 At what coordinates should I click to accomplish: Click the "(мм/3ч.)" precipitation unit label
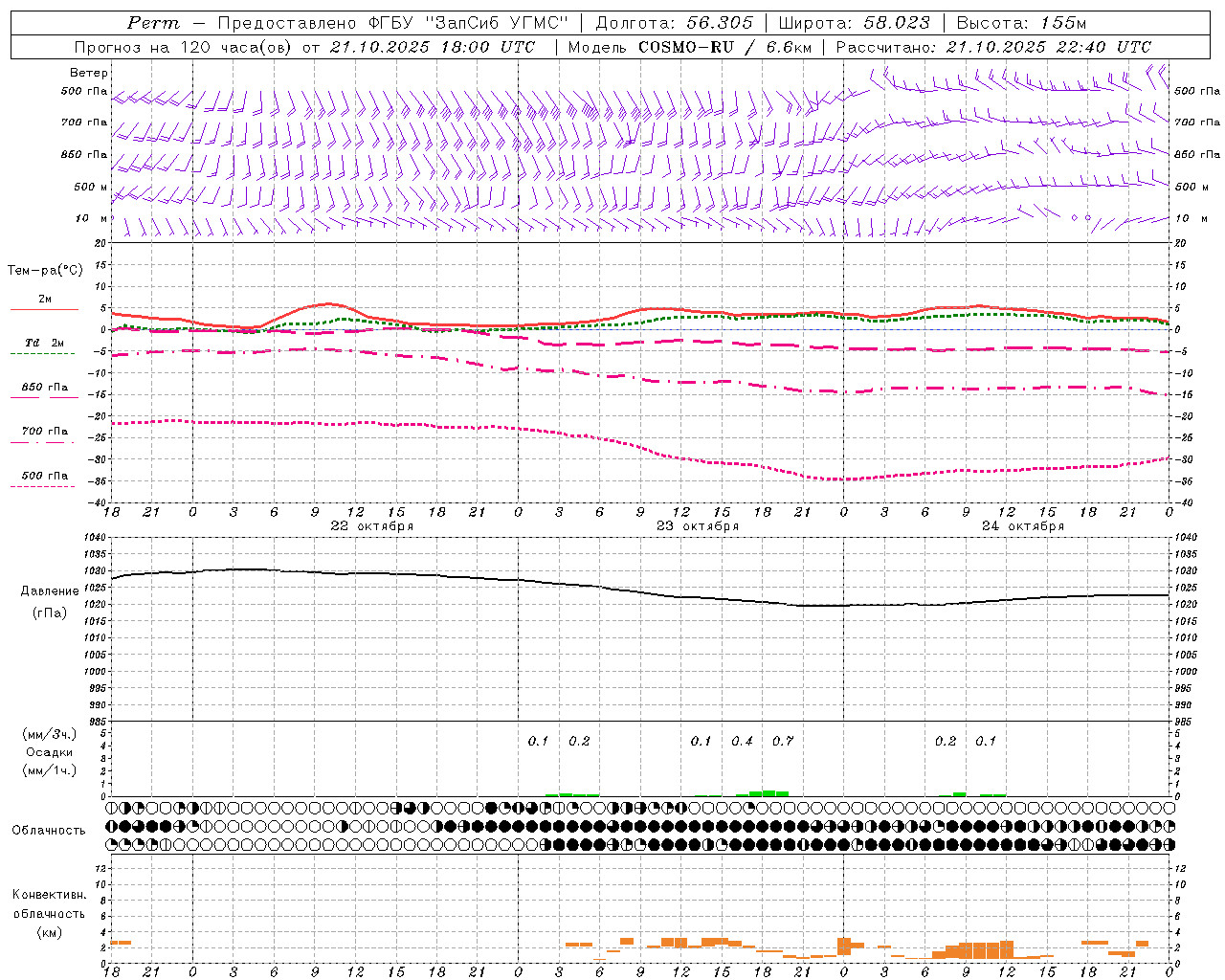point(50,734)
